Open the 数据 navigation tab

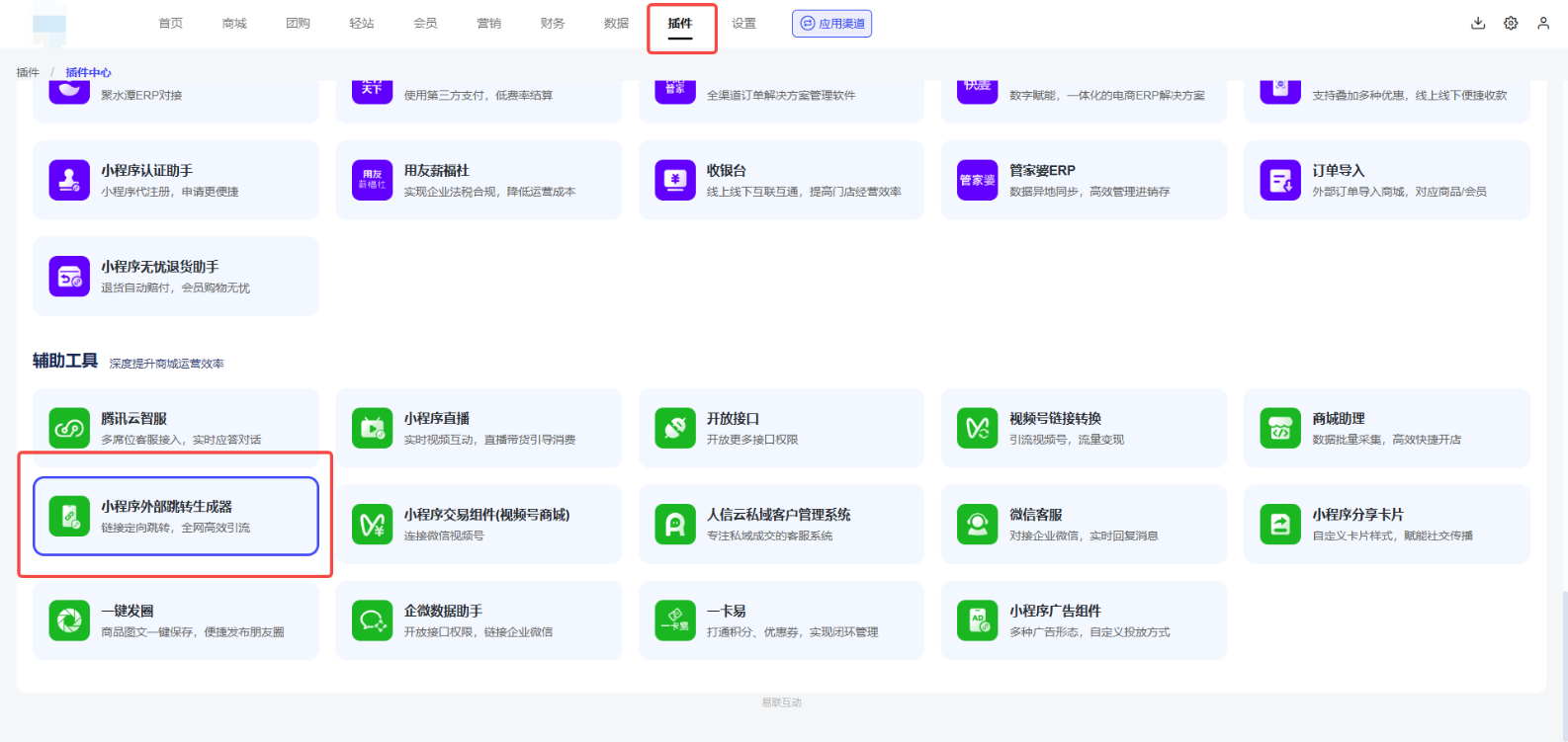616,24
